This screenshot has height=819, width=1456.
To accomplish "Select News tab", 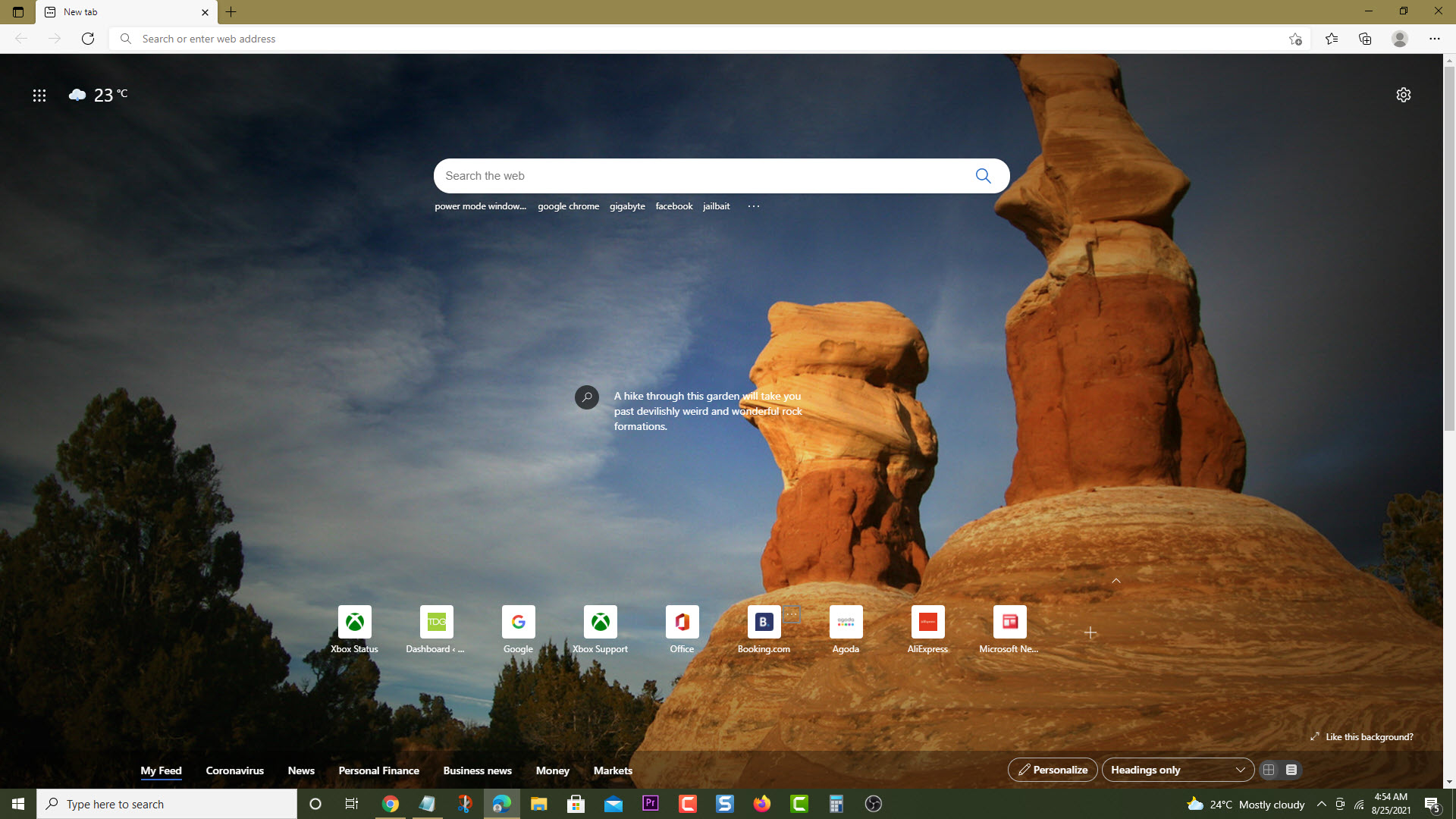I will click(300, 770).
